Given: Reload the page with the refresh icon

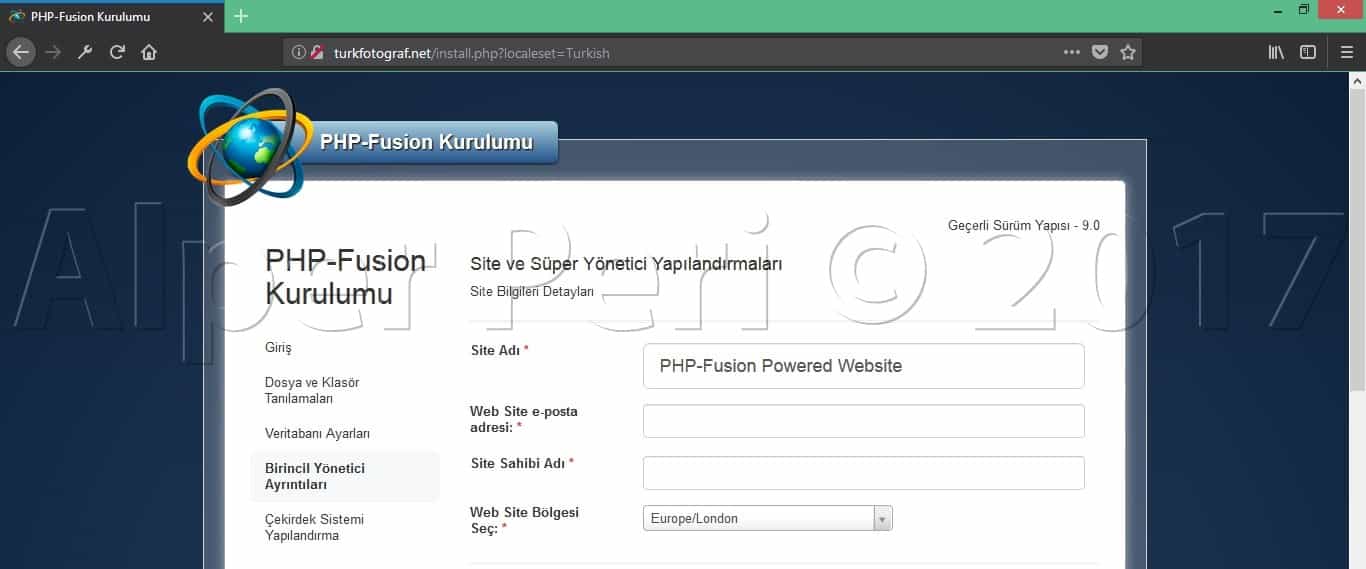Looking at the screenshot, I should point(117,52).
